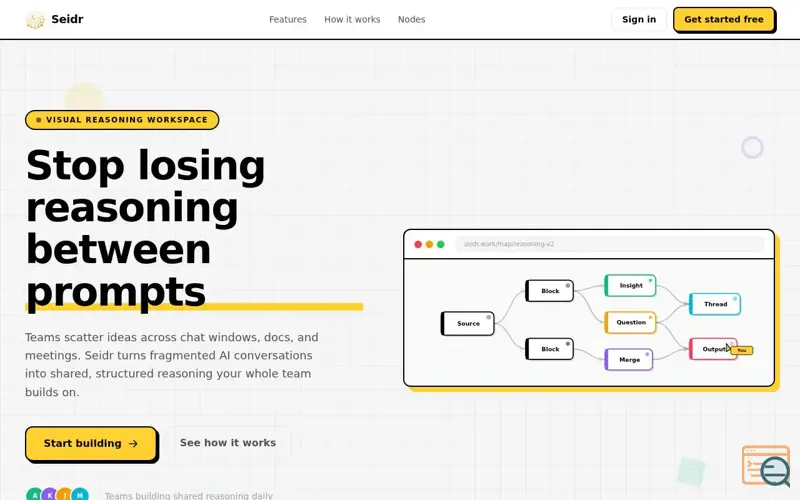Click the red window dot in mockup

(x=418, y=244)
